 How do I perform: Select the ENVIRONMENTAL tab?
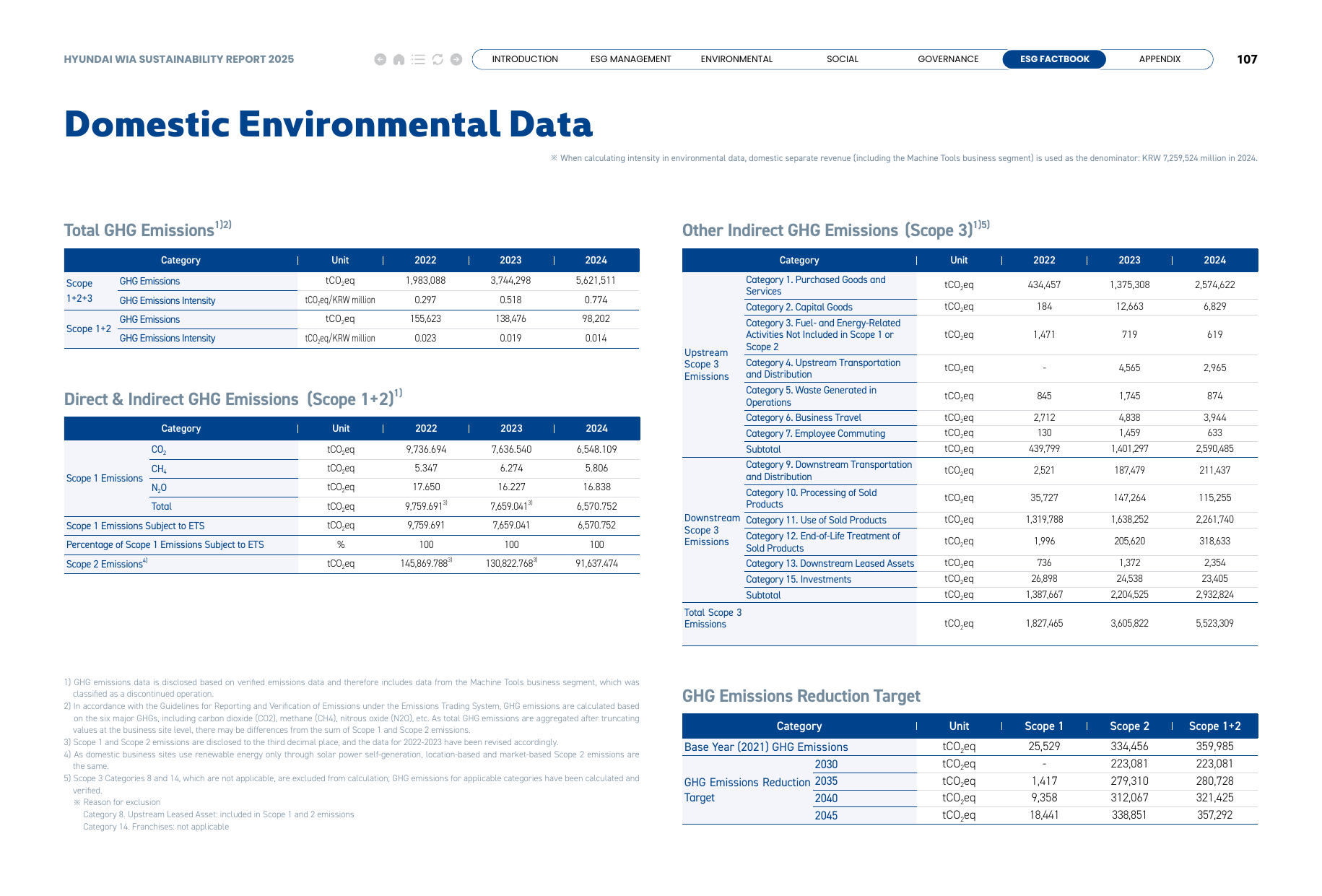[736, 59]
